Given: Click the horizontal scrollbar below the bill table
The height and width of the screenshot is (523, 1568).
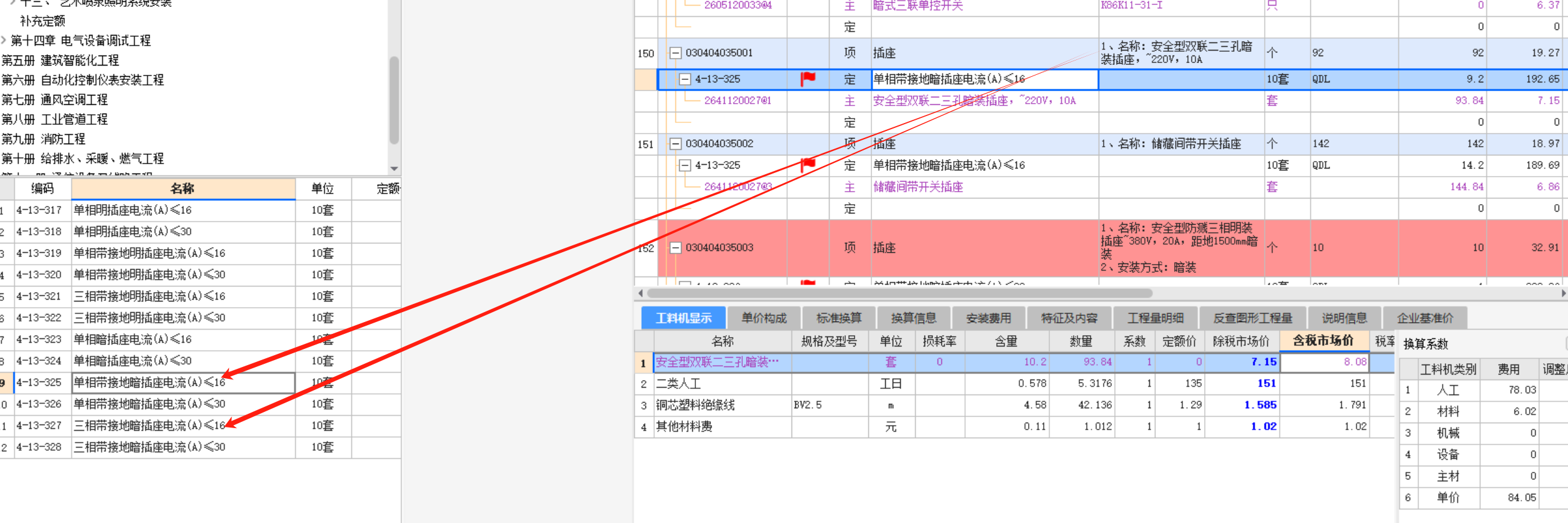Looking at the screenshot, I should tap(899, 293).
